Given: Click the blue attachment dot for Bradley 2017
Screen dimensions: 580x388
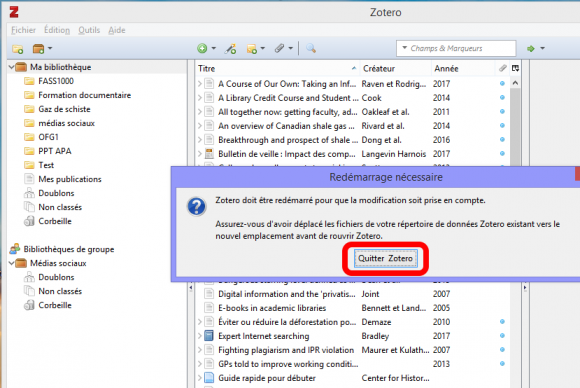Looking at the screenshot, I should click(502, 336).
